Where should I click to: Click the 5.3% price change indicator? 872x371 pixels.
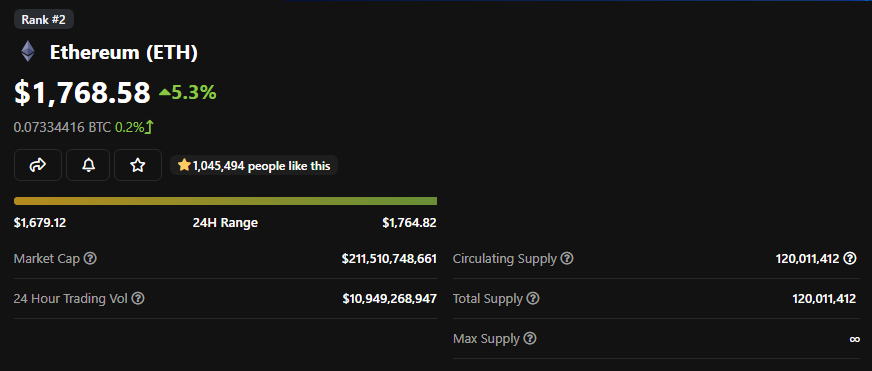tap(187, 92)
